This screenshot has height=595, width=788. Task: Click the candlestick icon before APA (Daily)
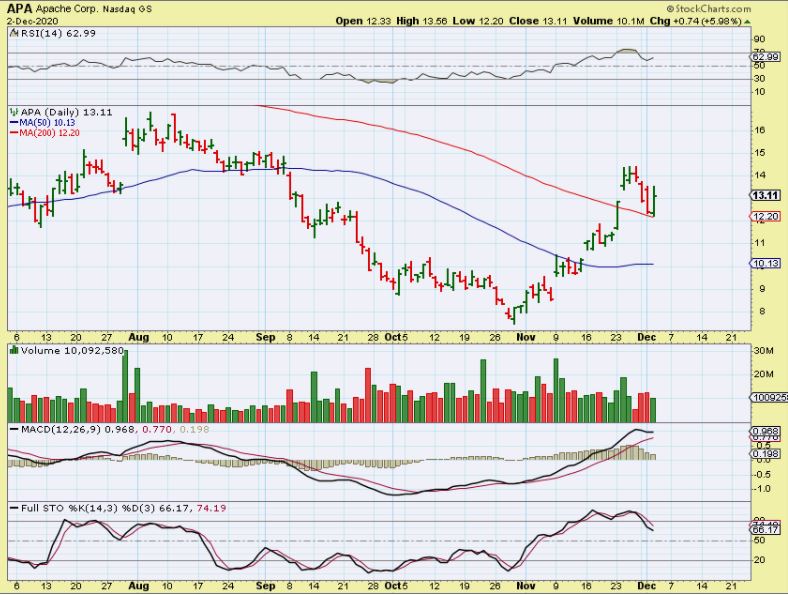click(14, 112)
